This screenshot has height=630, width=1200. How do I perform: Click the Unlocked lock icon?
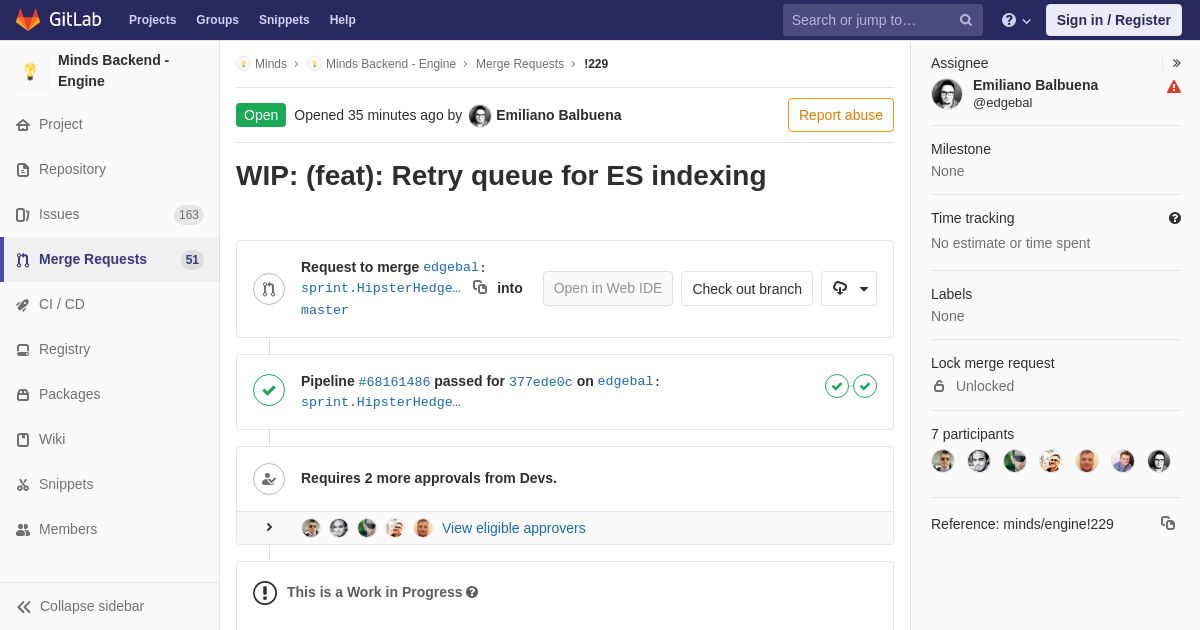click(939, 386)
